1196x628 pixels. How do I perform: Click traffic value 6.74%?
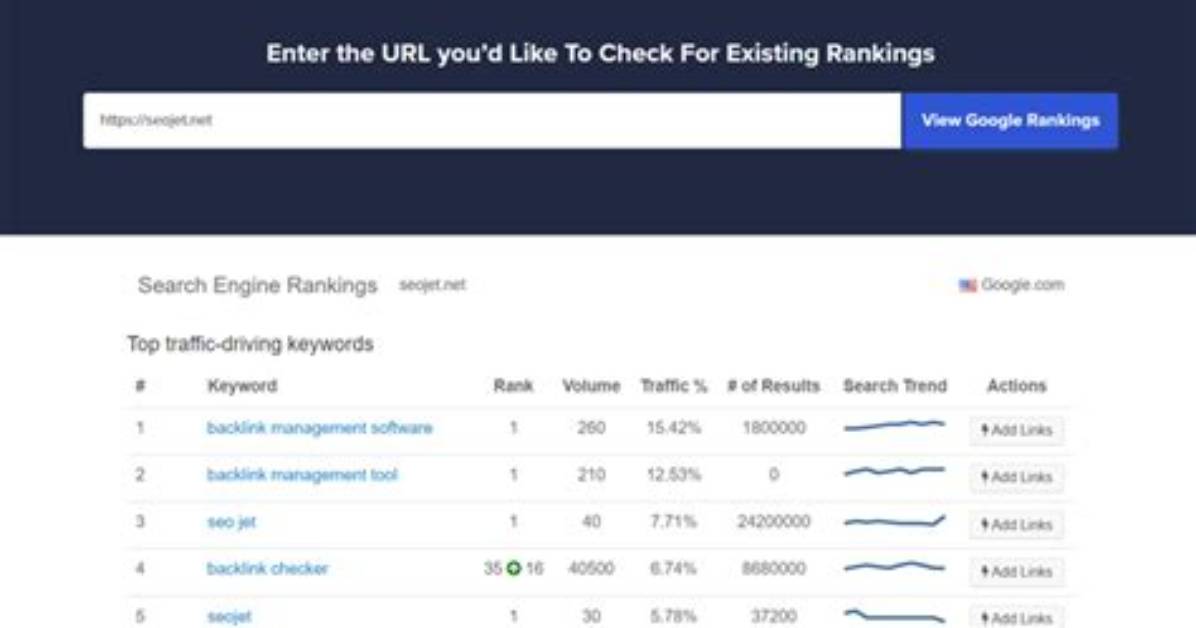tap(674, 568)
